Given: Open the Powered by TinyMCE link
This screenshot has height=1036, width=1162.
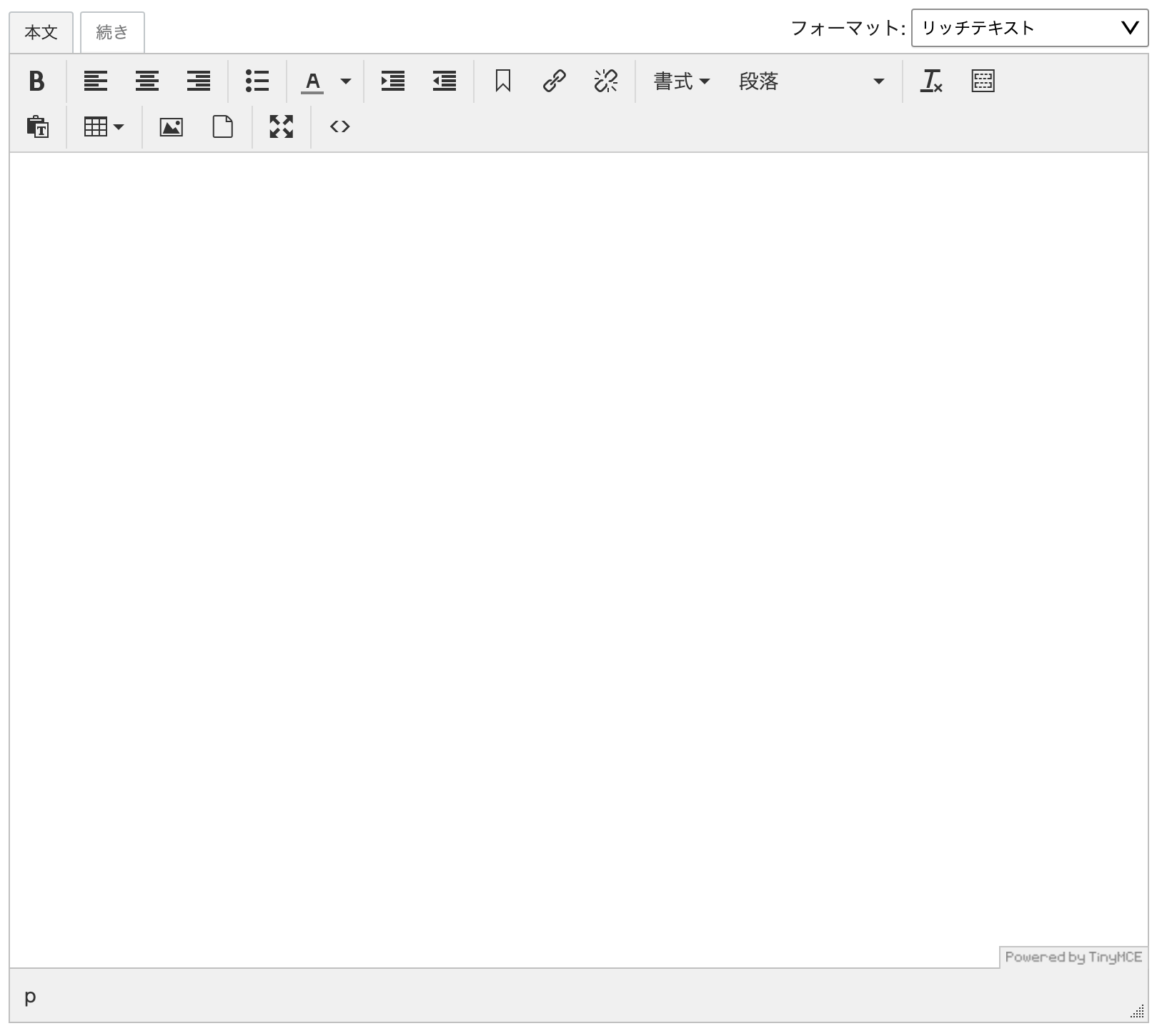Looking at the screenshot, I should pos(1073,957).
